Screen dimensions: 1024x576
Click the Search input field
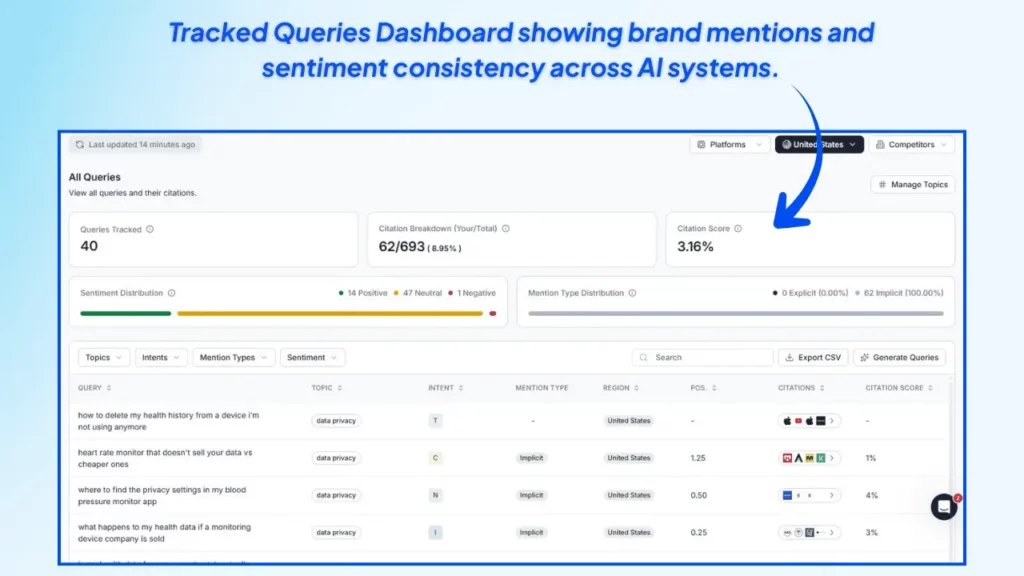point(702,357)
